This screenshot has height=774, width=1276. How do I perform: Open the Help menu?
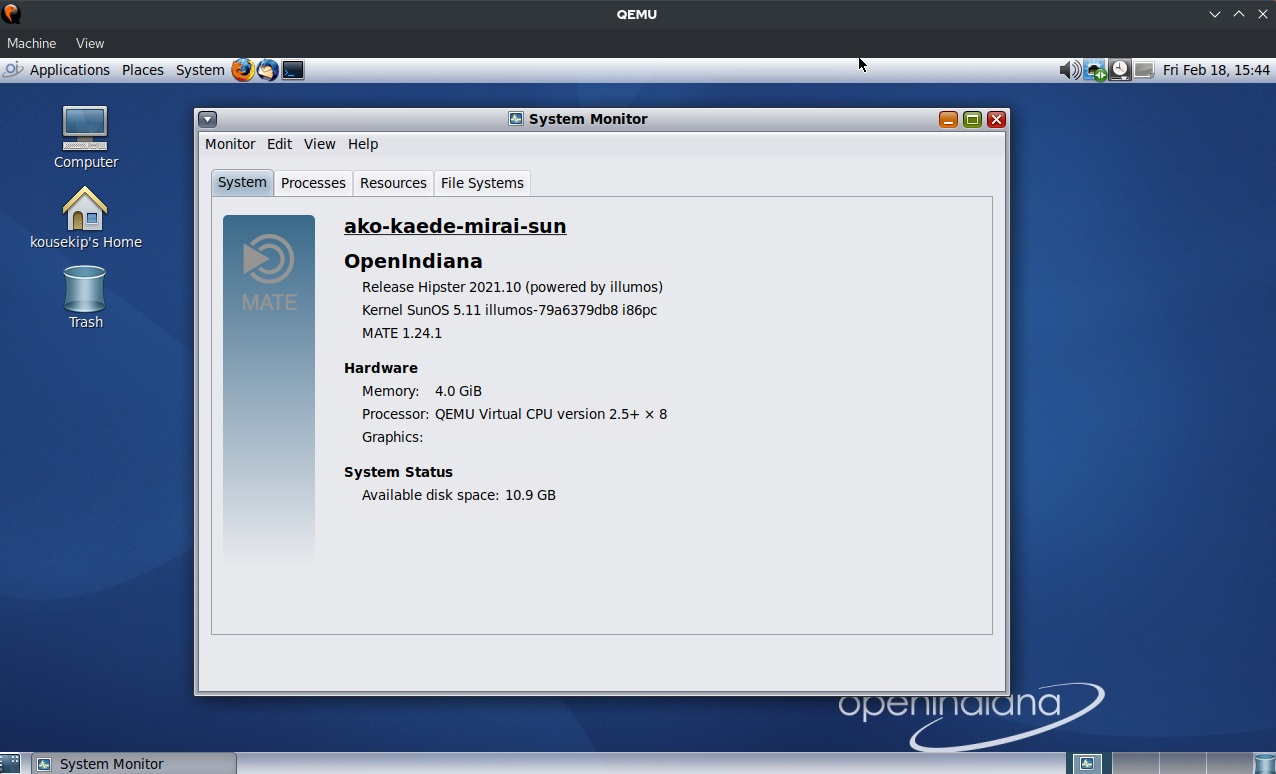(x=363, y=144)
